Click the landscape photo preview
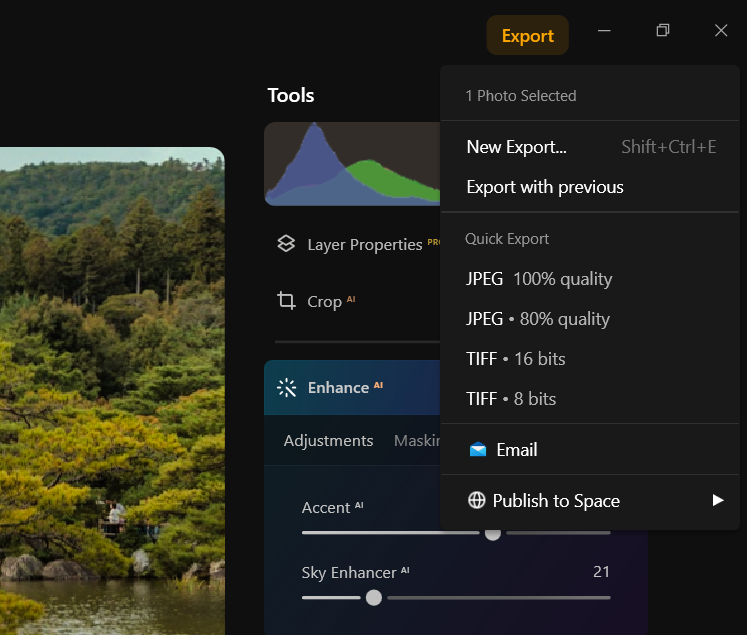Viewport: 747px width, 635px height. [112, 391]
